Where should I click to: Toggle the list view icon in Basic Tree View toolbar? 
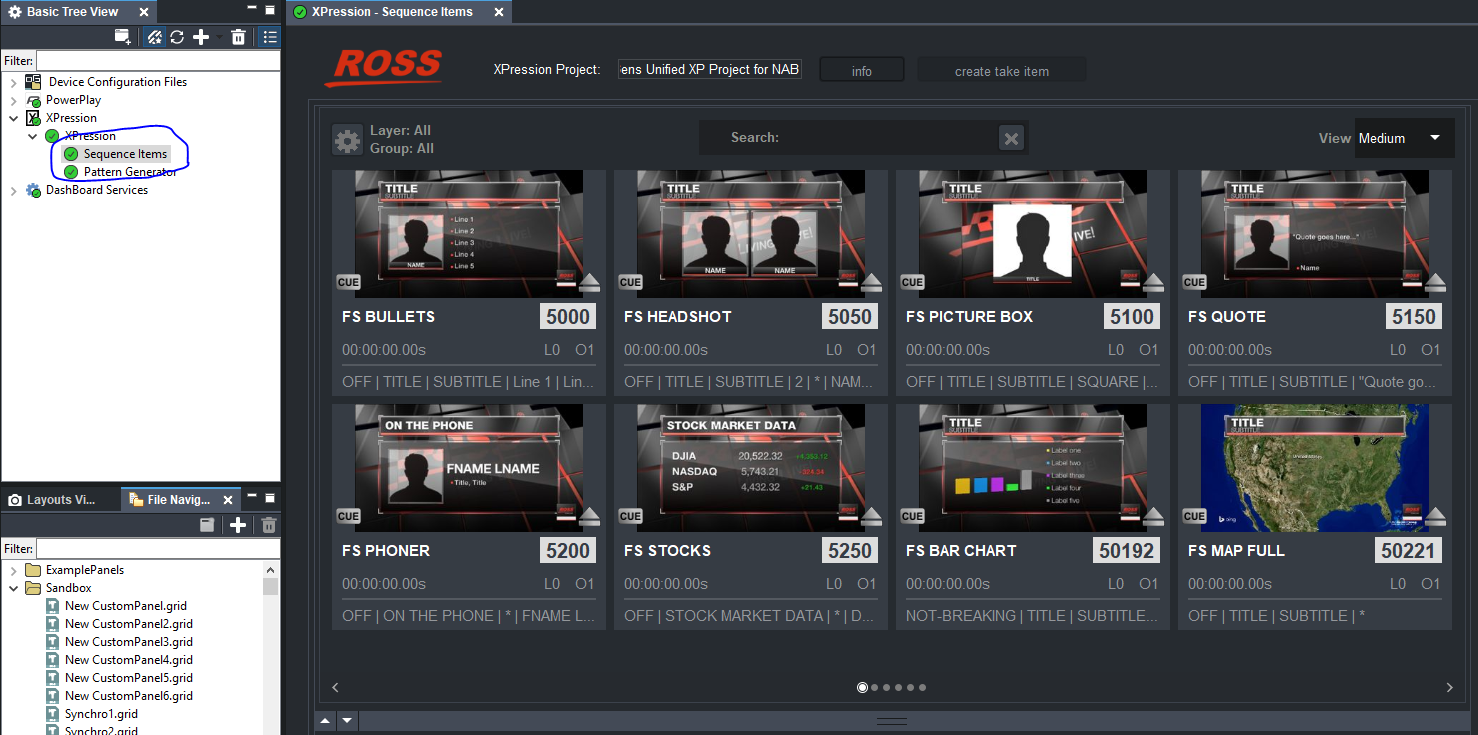[x=269, y=37]
